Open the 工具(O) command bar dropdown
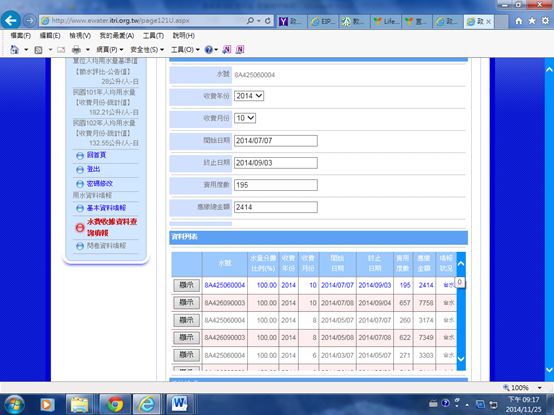Screen dimensions: 554x415 (x=185, y=50)
